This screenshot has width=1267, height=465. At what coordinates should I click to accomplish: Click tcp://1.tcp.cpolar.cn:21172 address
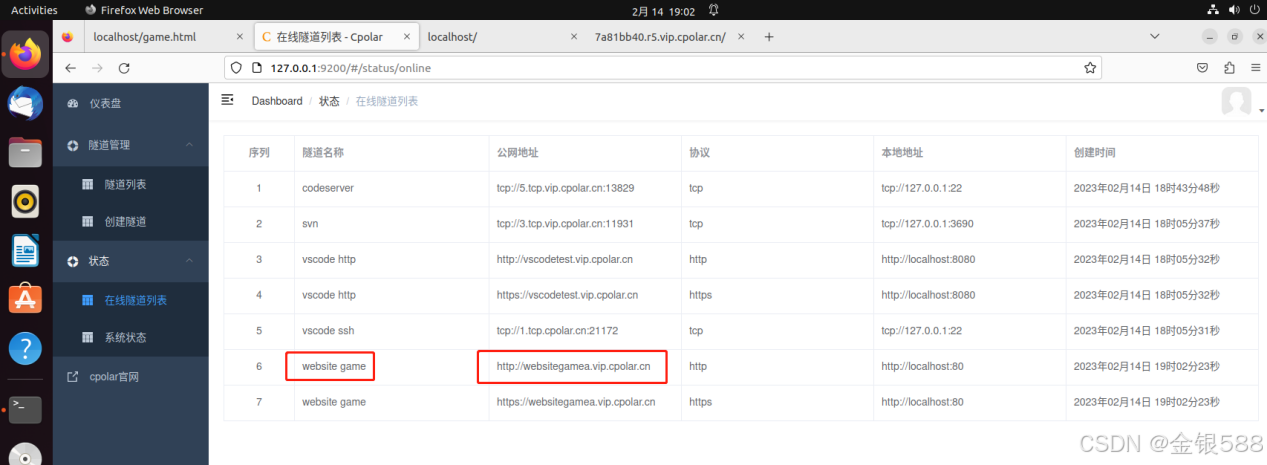(557, 331)
